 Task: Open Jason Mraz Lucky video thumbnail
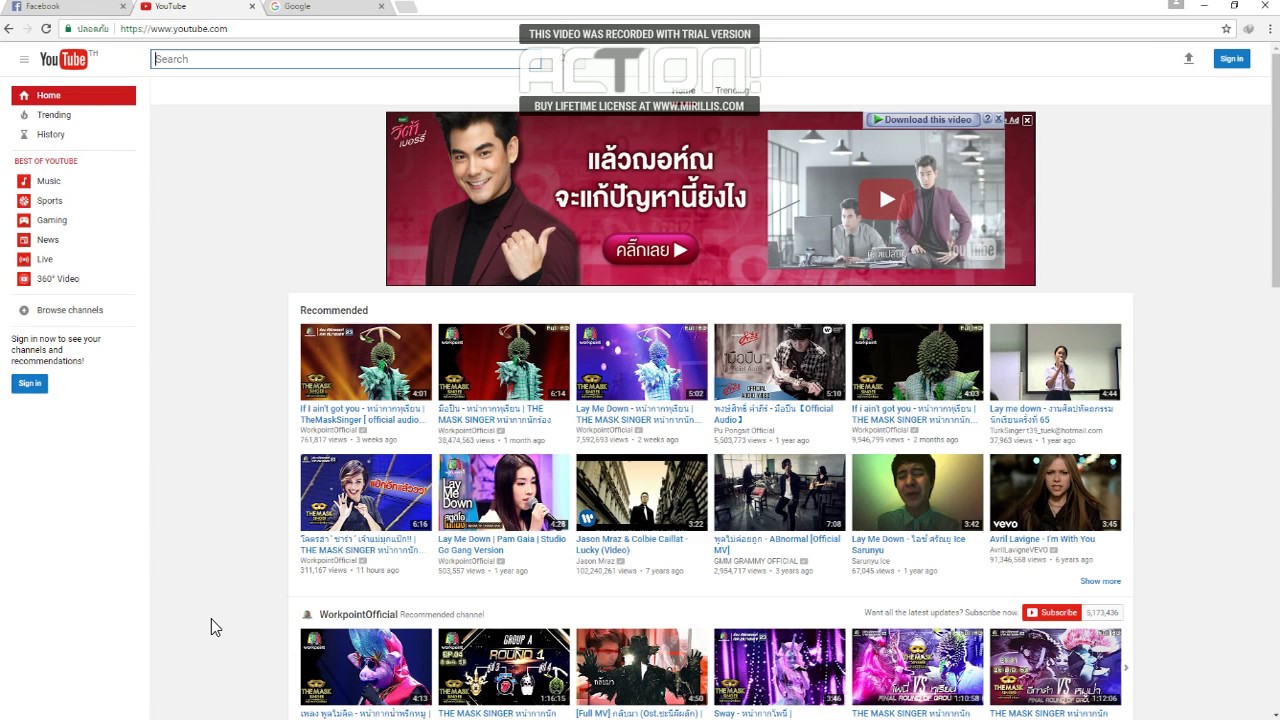click(x=642, y=492)
